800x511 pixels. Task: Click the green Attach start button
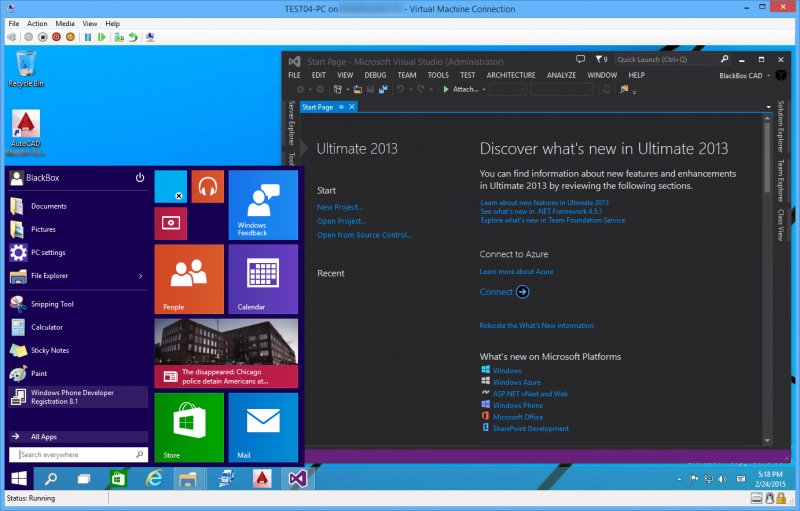460,89
